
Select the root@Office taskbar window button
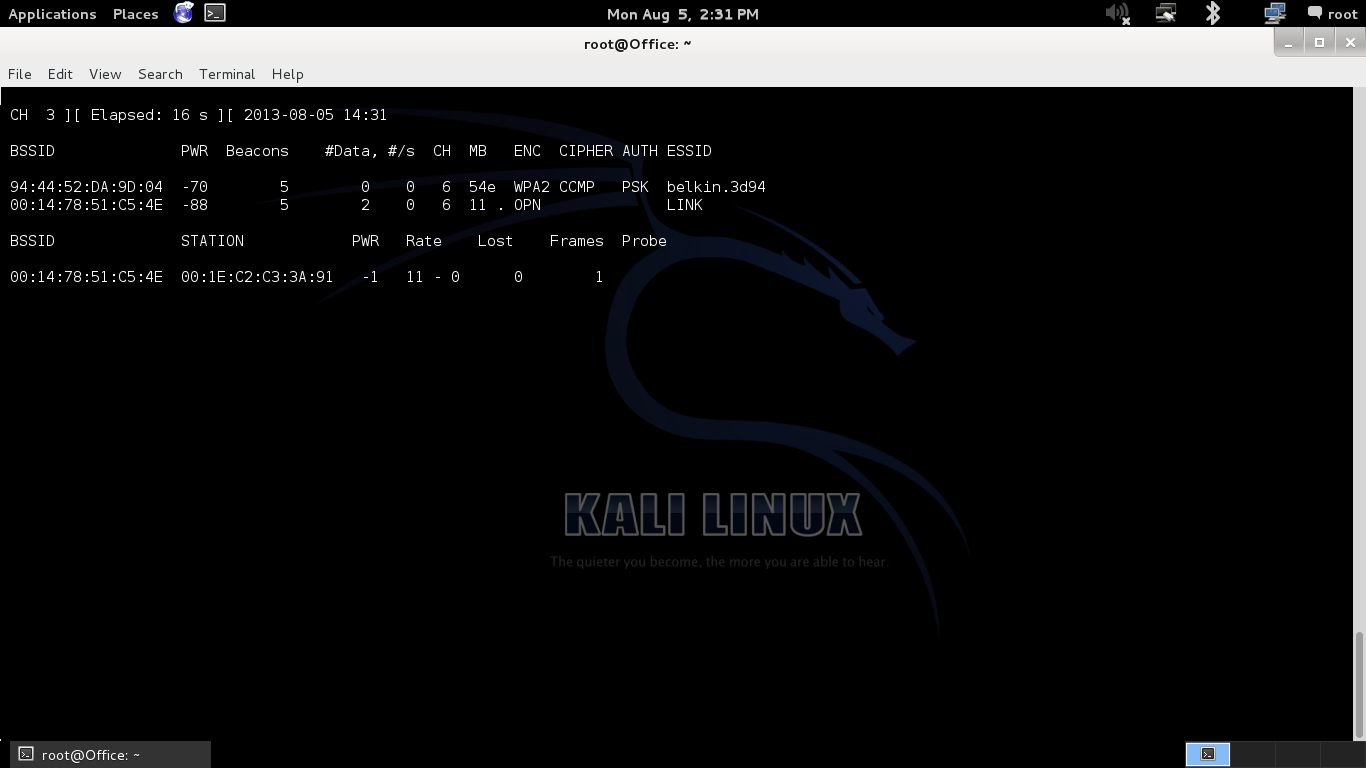click(111, 754)
